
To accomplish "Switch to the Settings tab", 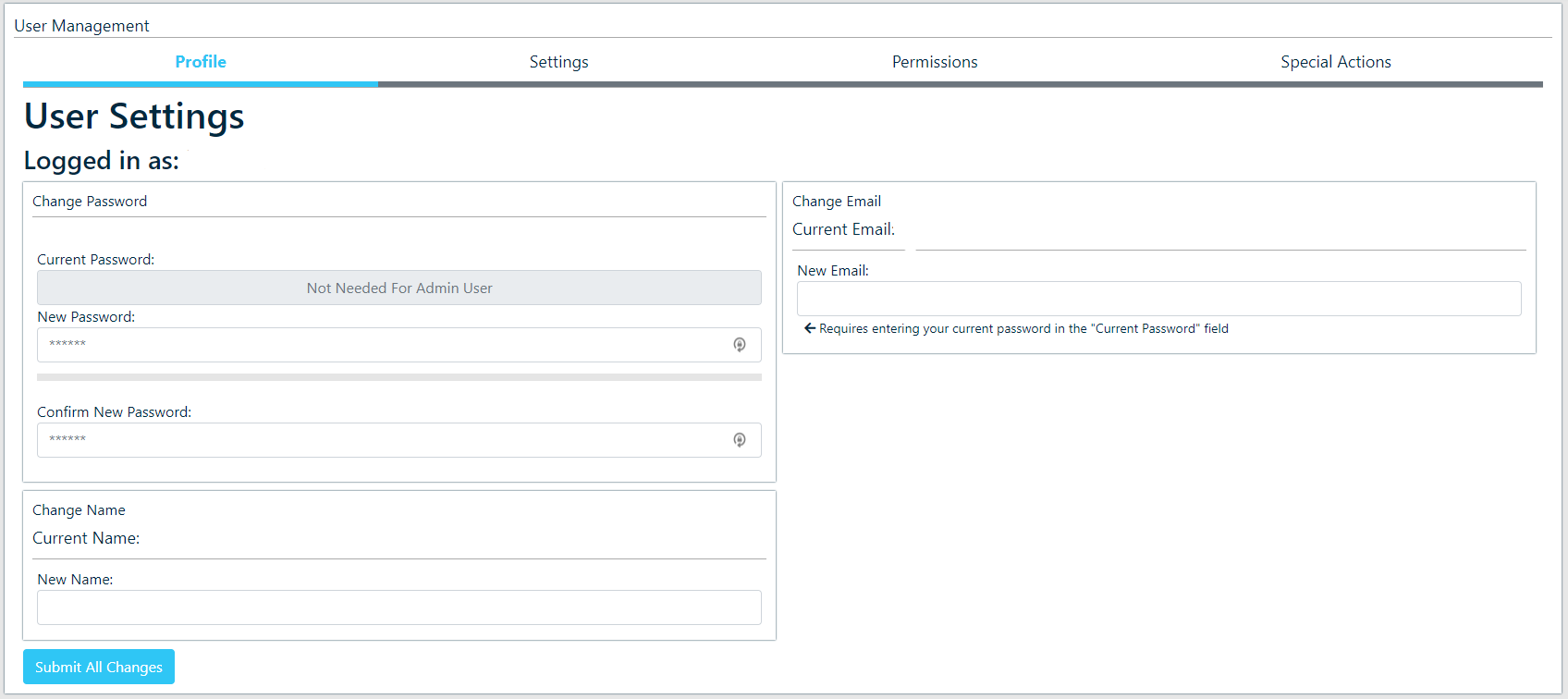I will click(x=558, y=62).
